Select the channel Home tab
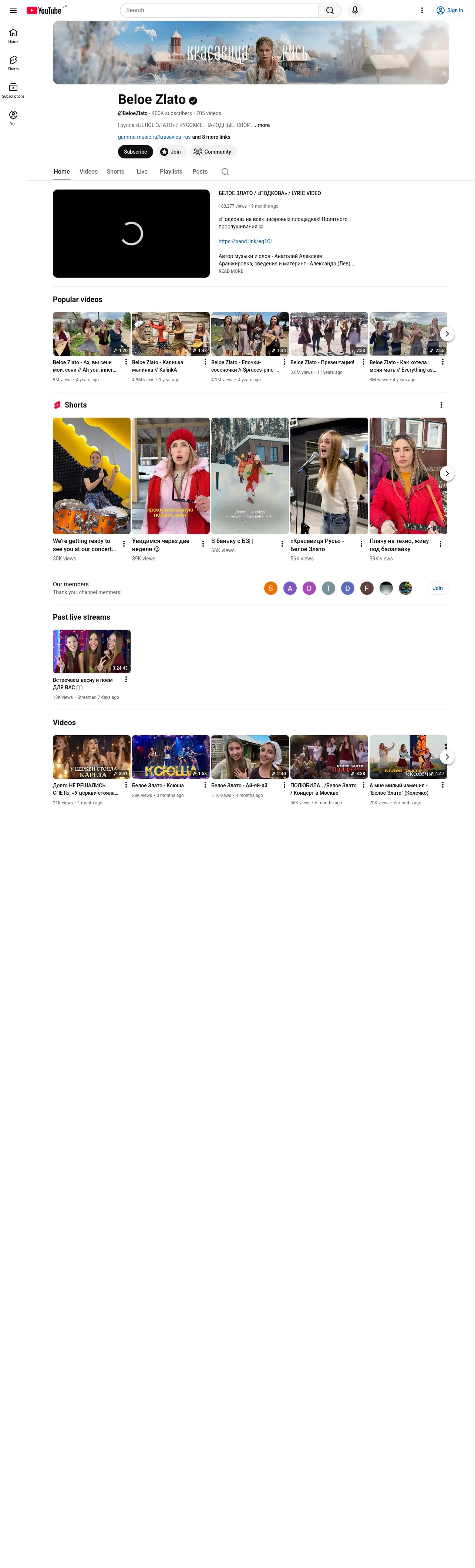The width and height of the screenshot is (475, 1568). (x=61, y=172)
